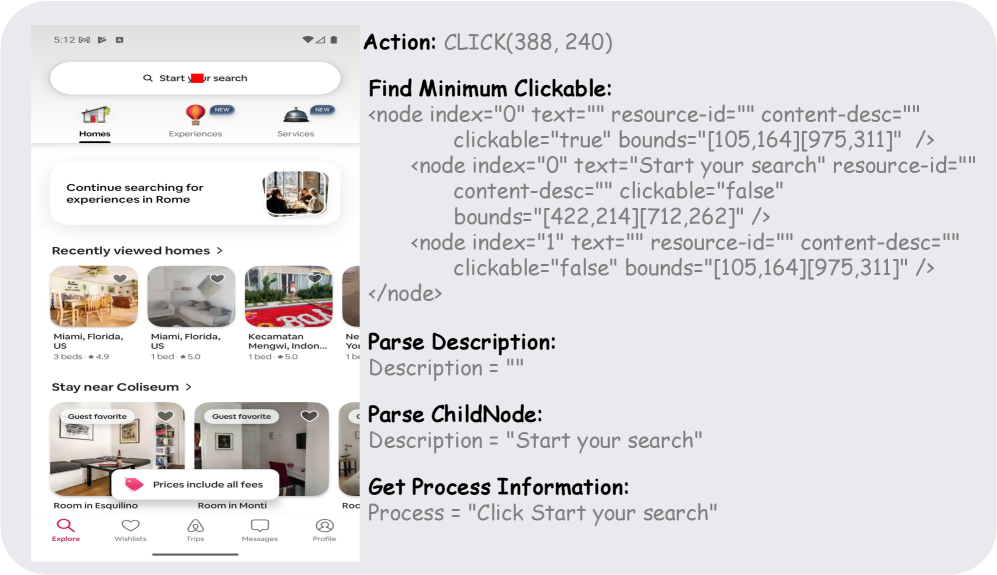Expand Recently viewed homes chevron

(x=219, y=251)
